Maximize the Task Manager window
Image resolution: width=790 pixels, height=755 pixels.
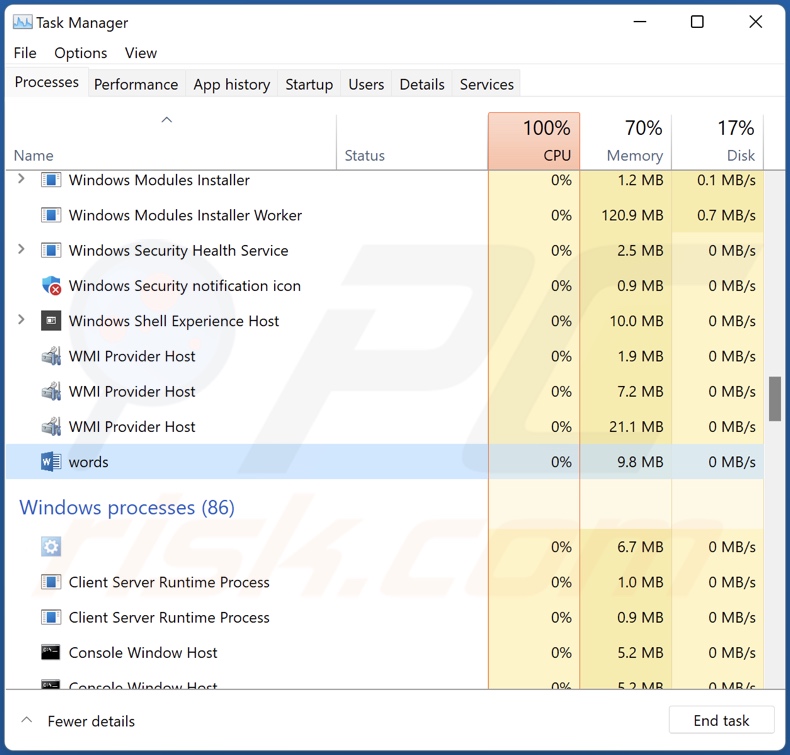point(697,22)
